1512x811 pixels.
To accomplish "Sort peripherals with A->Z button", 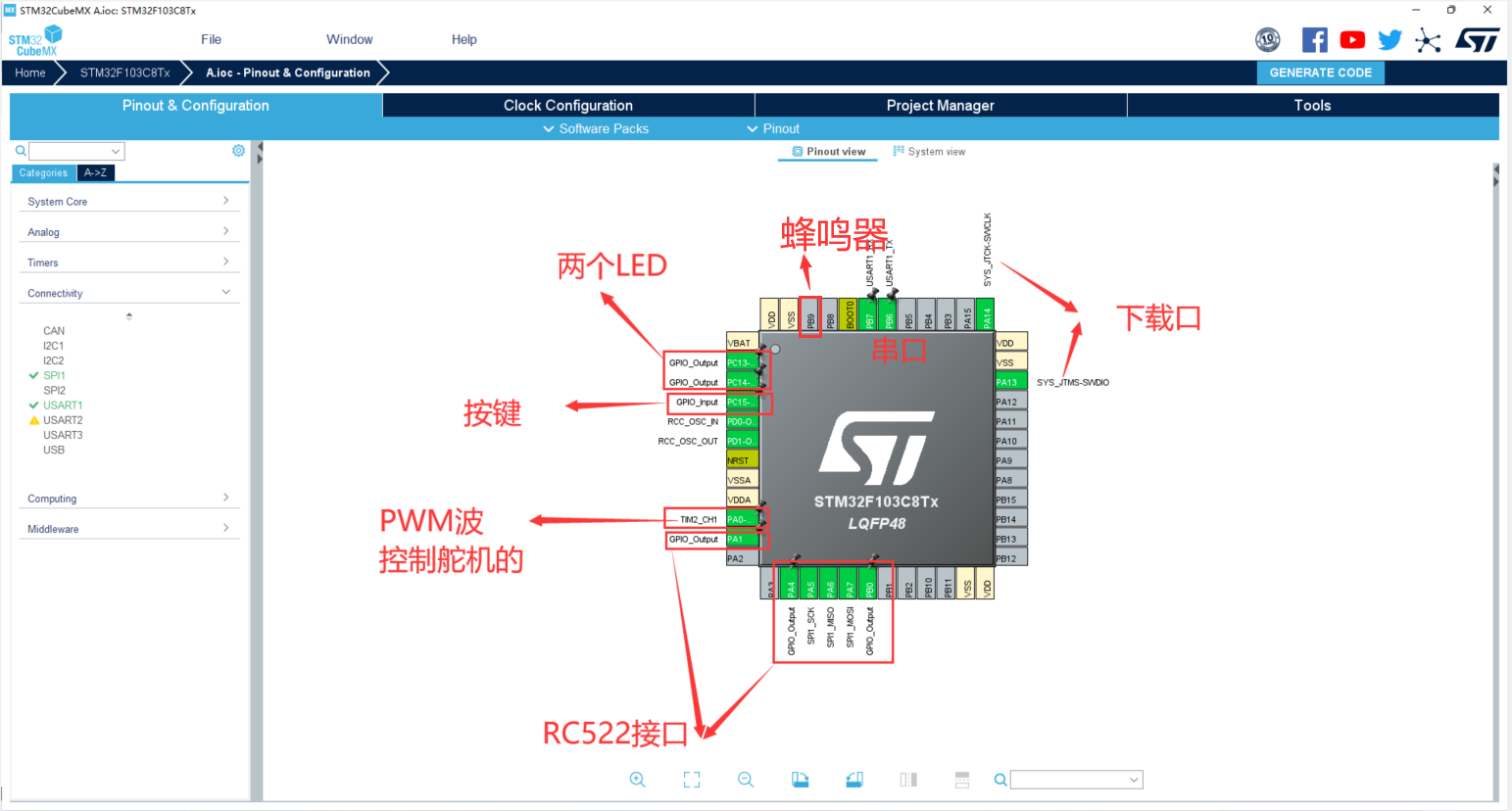I will (95, 172).
